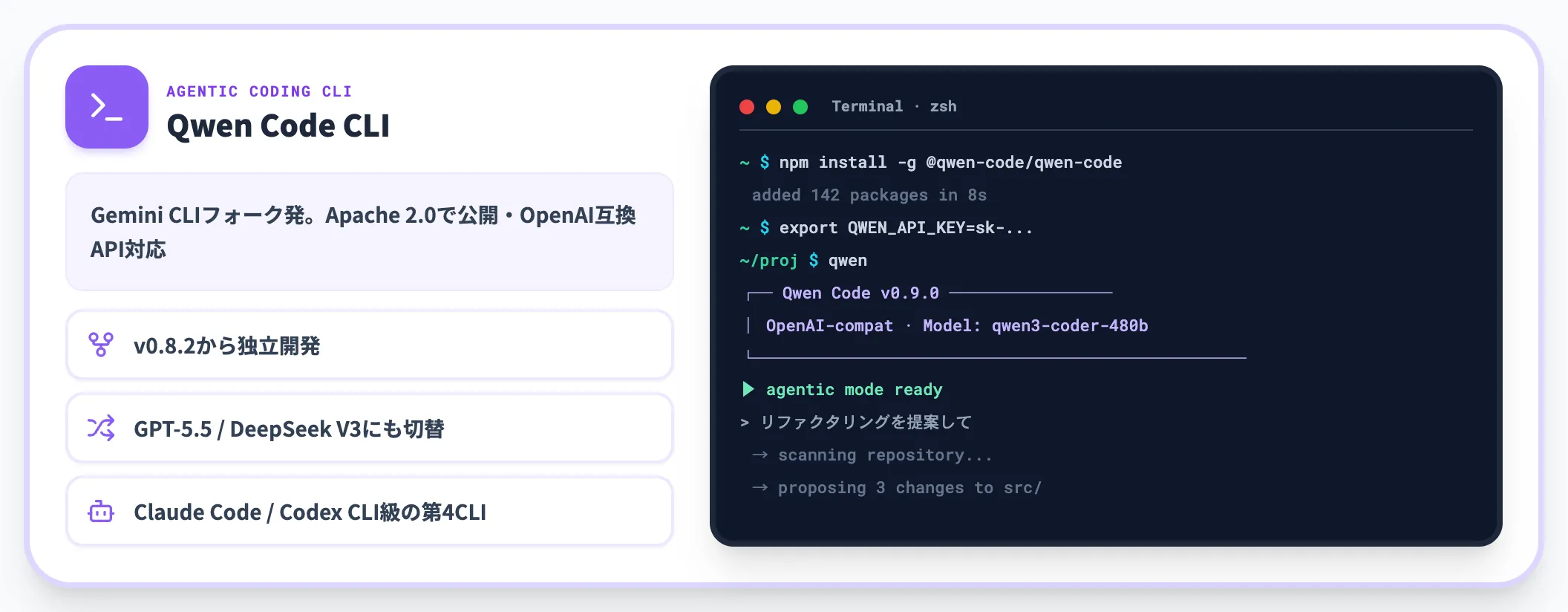1568x612 pixels.
Task: Click the 'npm install -g @qwen-code/qwen-code' command line
Action: 931,163
